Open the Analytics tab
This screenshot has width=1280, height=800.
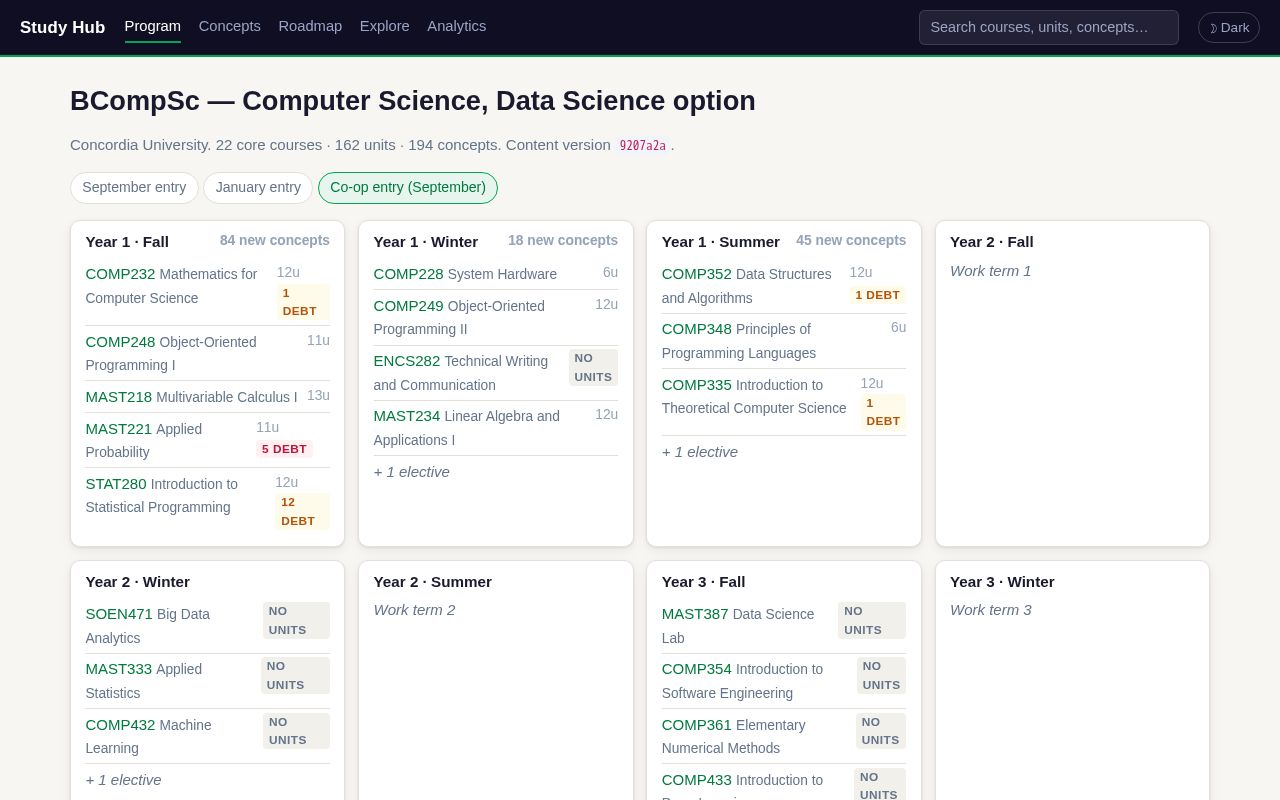[457, 26]
